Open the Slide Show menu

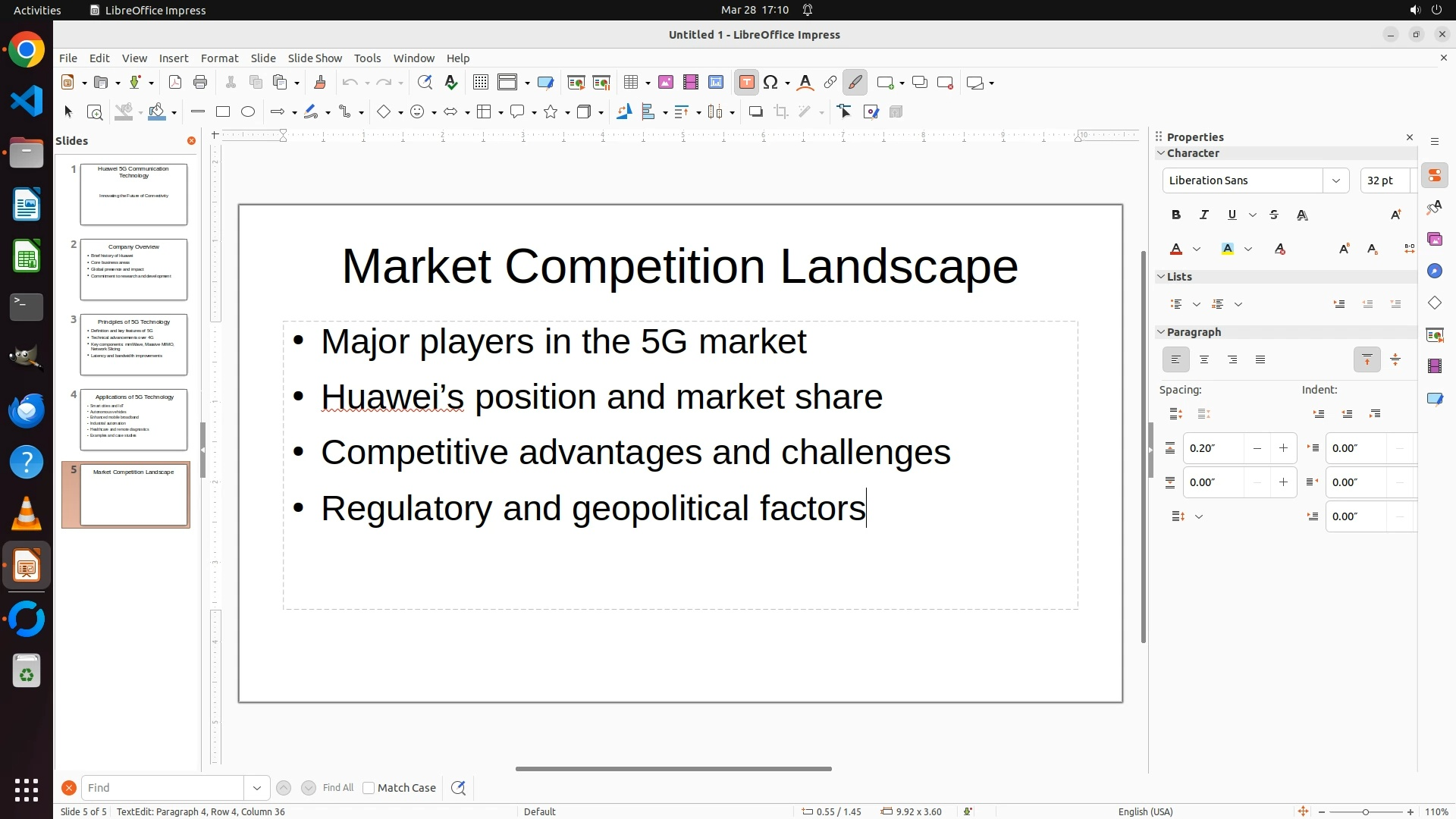[x=315, y=58]
